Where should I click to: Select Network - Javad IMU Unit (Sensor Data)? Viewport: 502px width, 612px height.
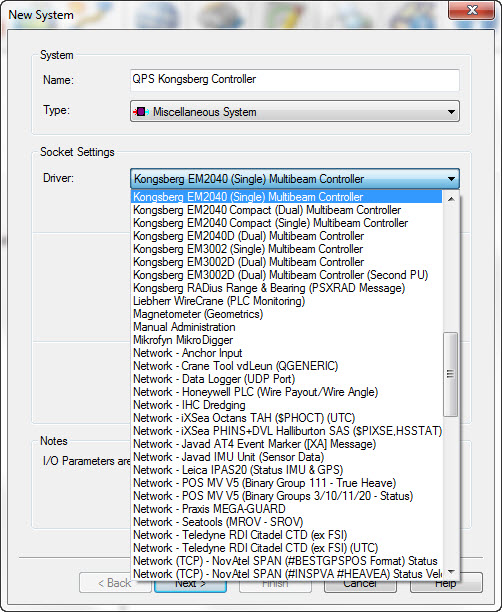[287, 457]
